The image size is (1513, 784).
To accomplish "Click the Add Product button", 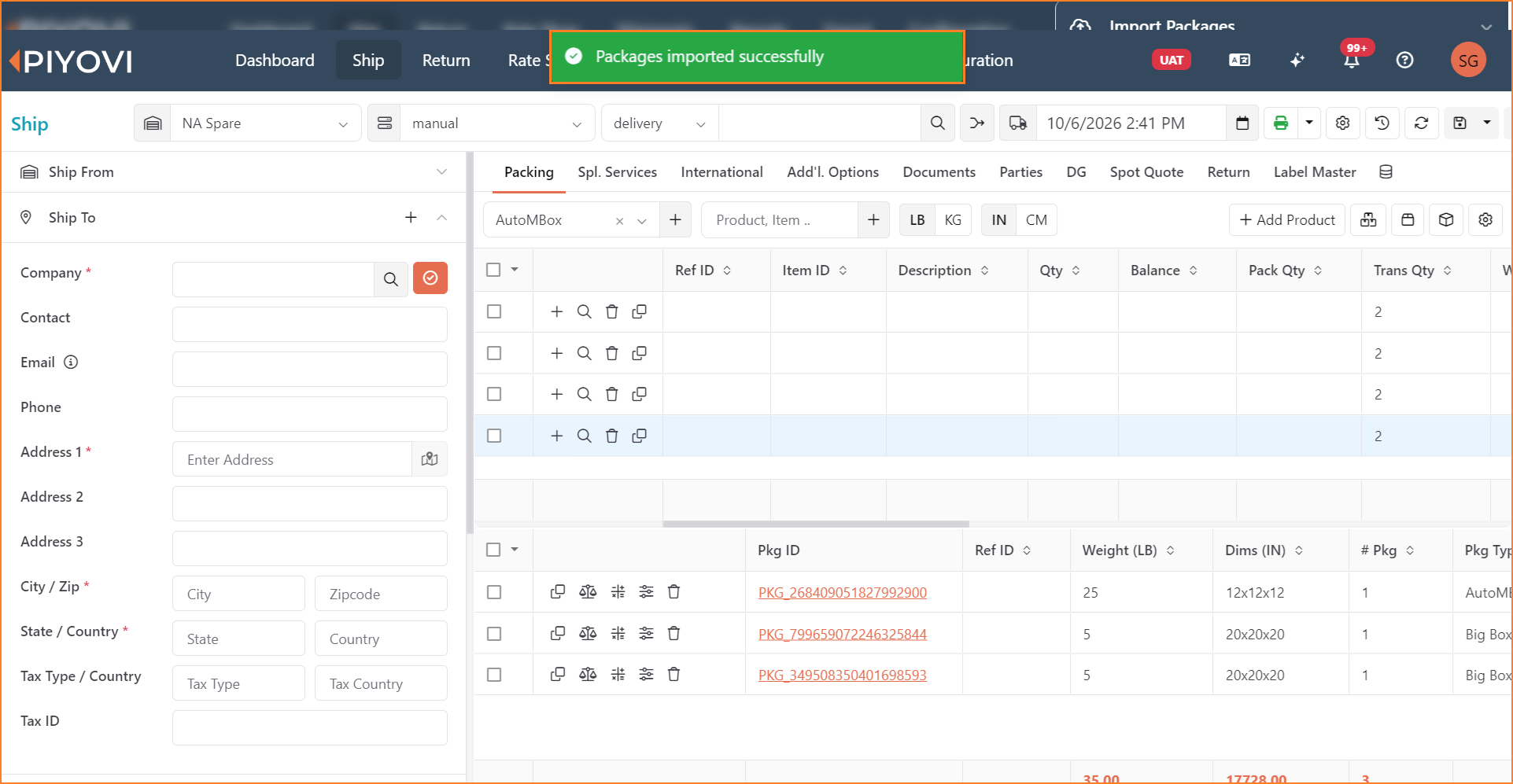I will [1287, 220].
